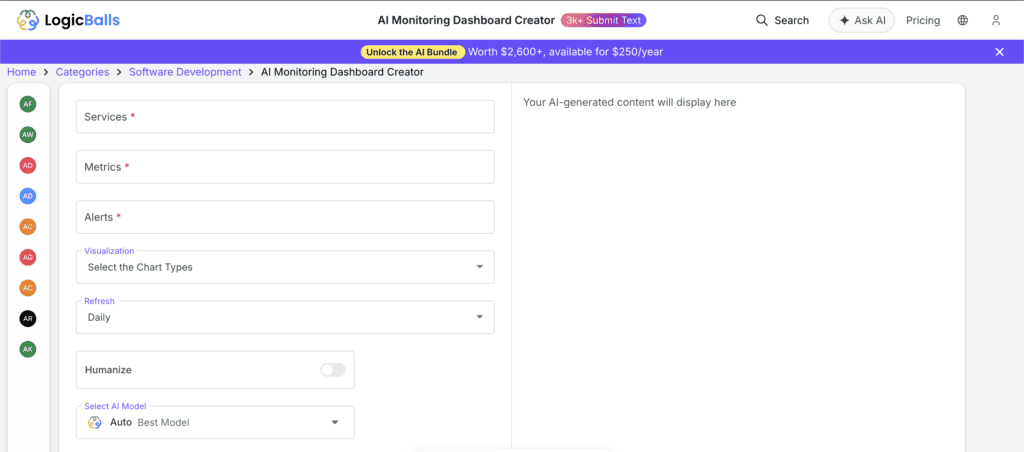Select the blue AD sidebar avatar
Viewport: 1024px width, 452px height.
28,196
